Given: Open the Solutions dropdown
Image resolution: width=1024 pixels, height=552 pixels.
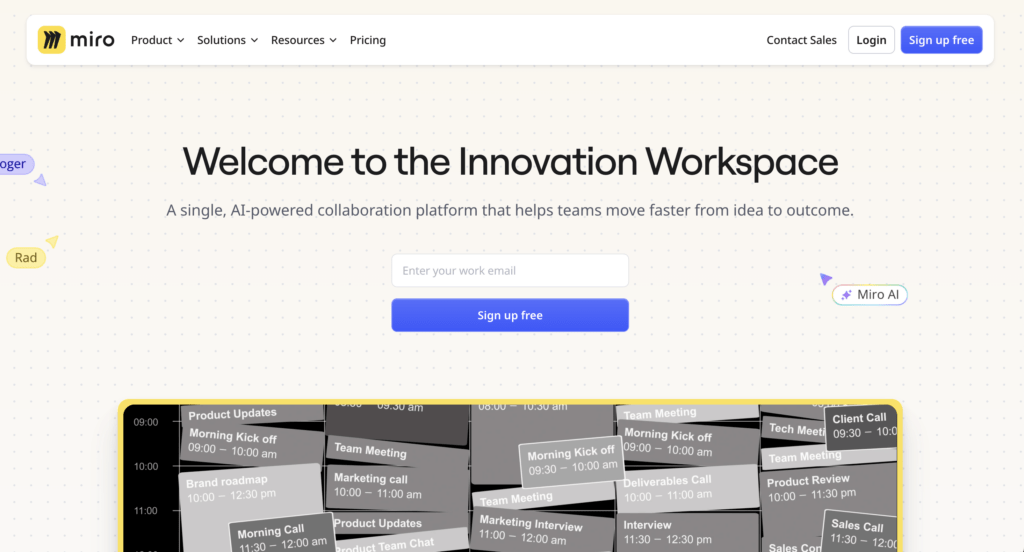Looking at the screenshot, I should pyautogui.click(x=227, y=40).
